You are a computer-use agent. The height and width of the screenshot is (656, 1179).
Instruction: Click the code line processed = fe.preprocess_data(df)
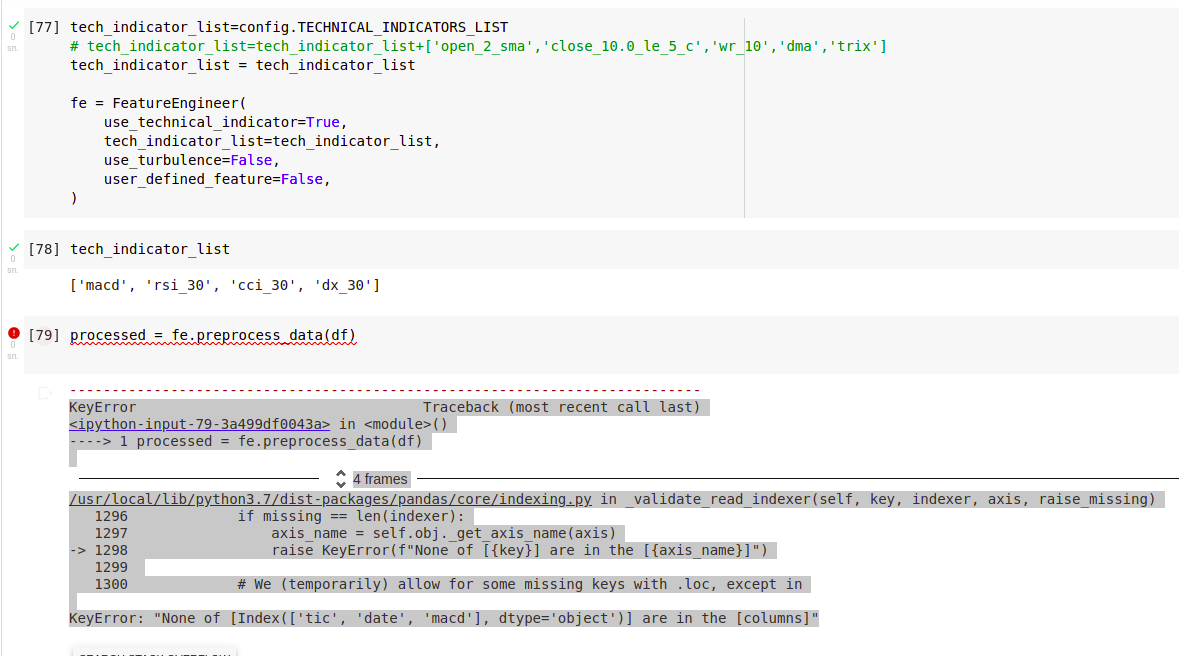[213, 336]
